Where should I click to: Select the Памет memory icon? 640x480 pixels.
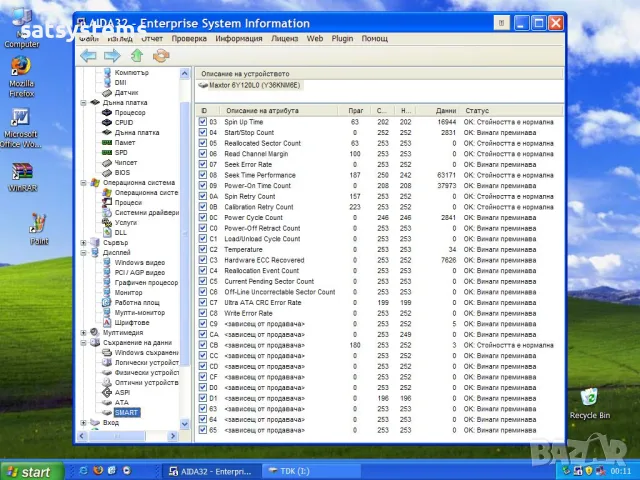click(x=107, y=142)
